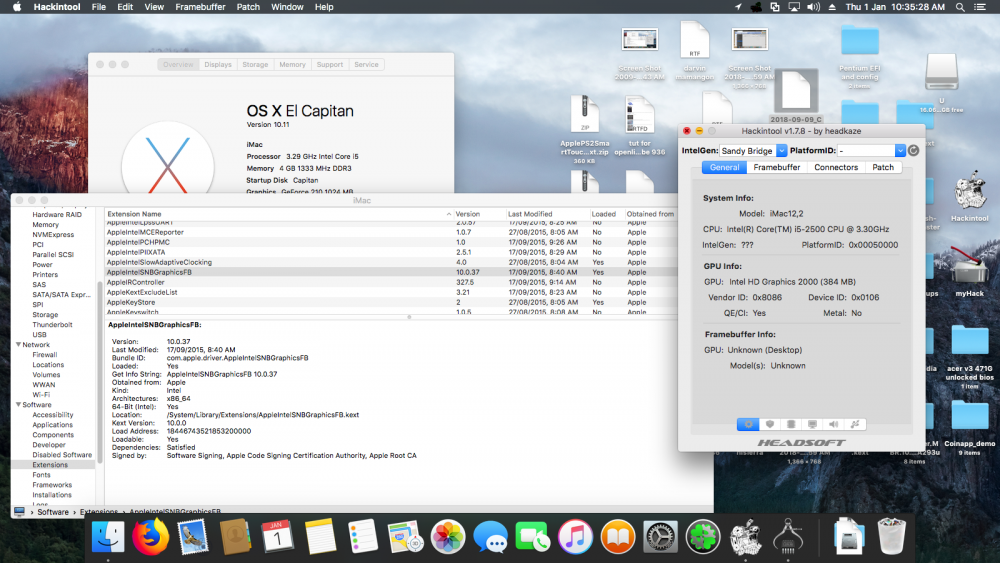This screenshot has height=563, width=1000.
Task: Select Displays tab in About This Mac
Action: pyautogui.click(x=217, y=64)
